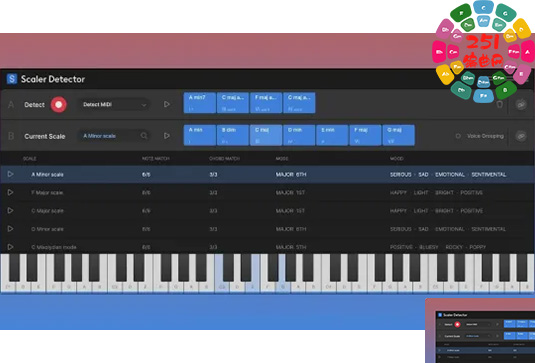Click the CHORD MATCH column header

[224, 159]
